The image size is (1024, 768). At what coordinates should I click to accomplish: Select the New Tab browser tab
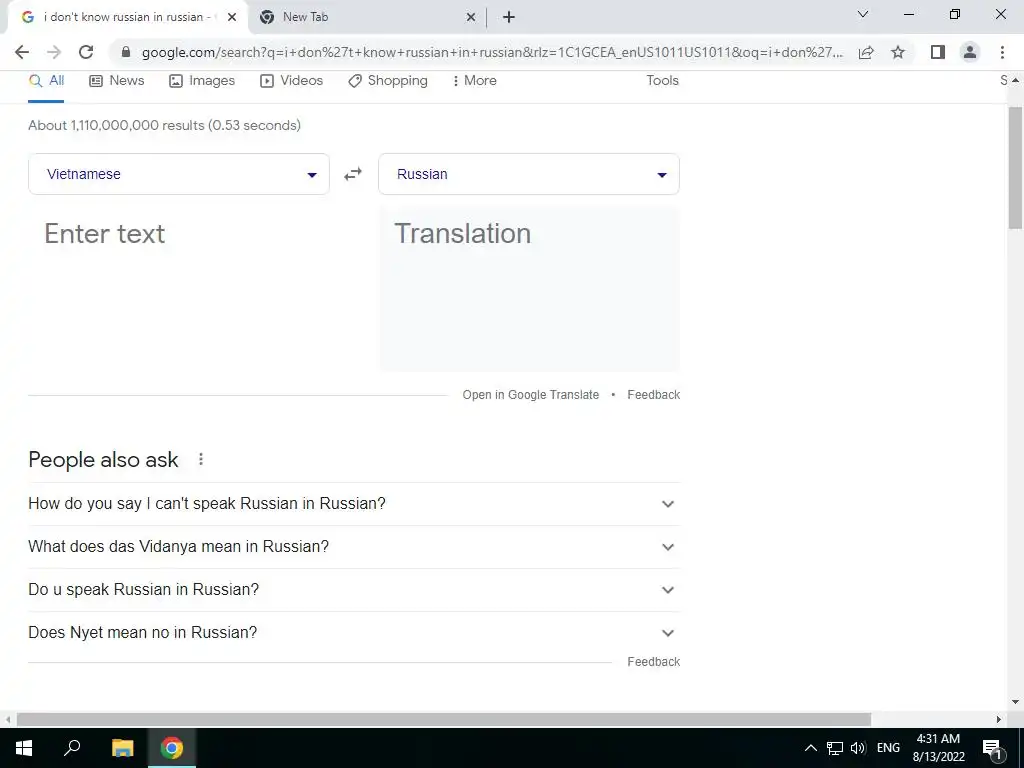[x=366, y=18]
